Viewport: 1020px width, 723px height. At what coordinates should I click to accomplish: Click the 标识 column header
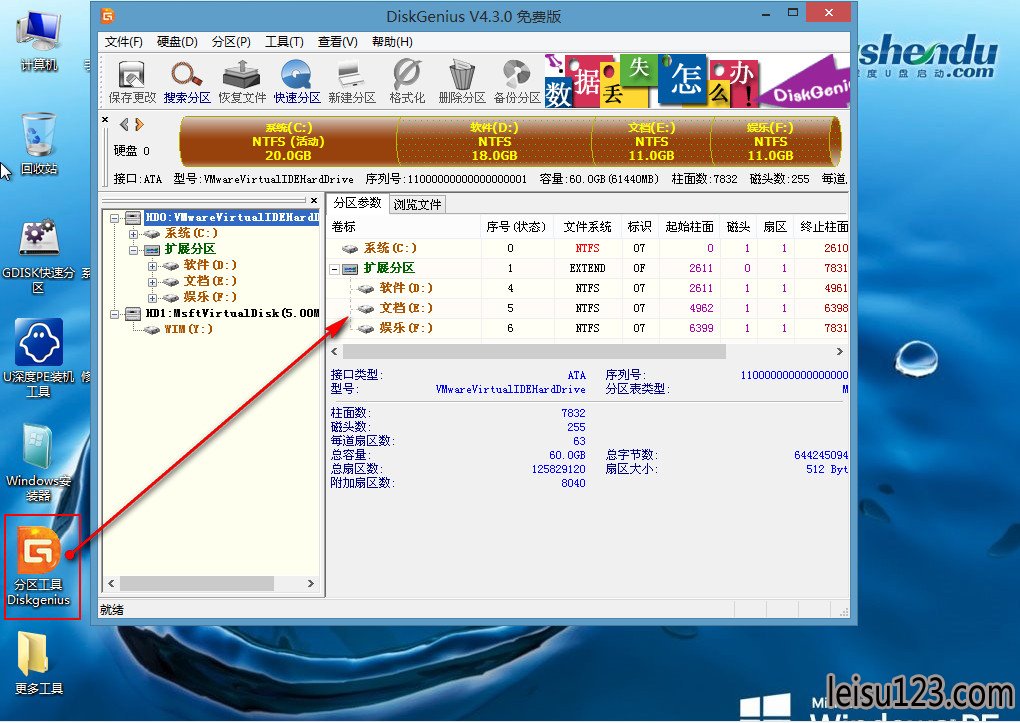pyautogui.click(x=639, y=226)
